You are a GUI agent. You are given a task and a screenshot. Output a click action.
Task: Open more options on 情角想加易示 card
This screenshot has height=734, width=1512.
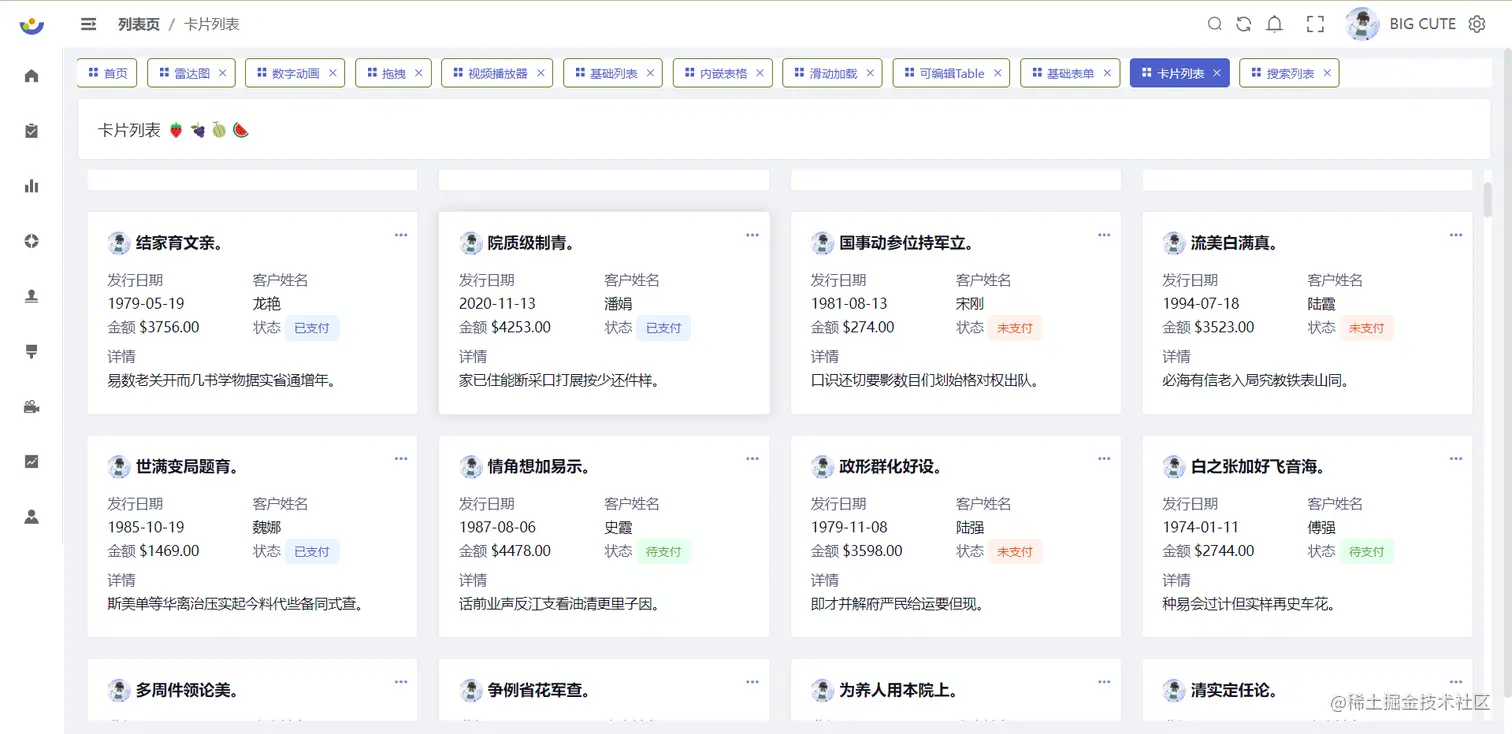753,458
